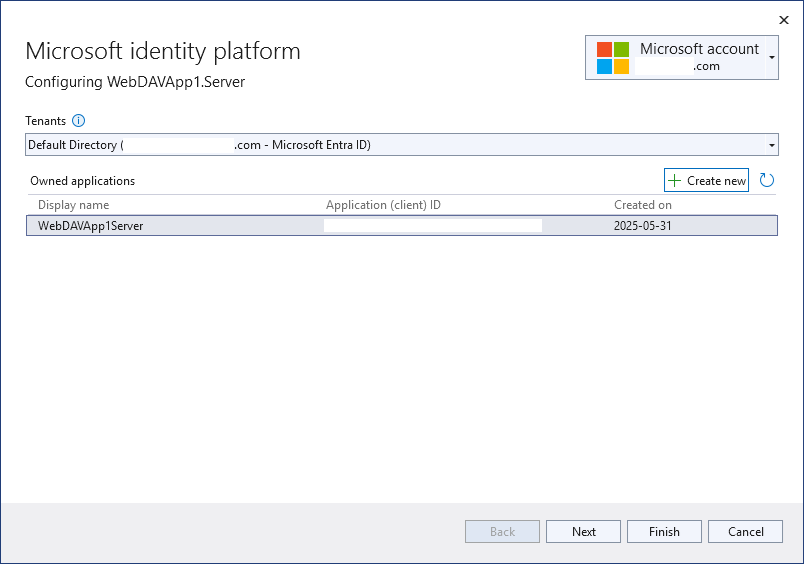Select the WebDAVApp1Server application row
The image size is (804, 564).
coord(402,226)
